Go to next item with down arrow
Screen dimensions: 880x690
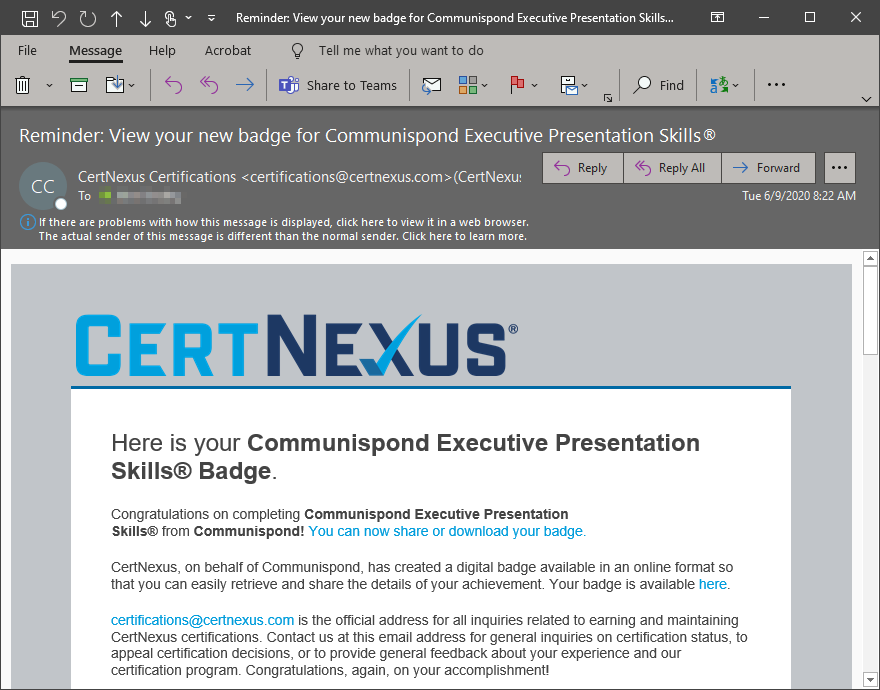pyautogui.click(x=145, y=19)
